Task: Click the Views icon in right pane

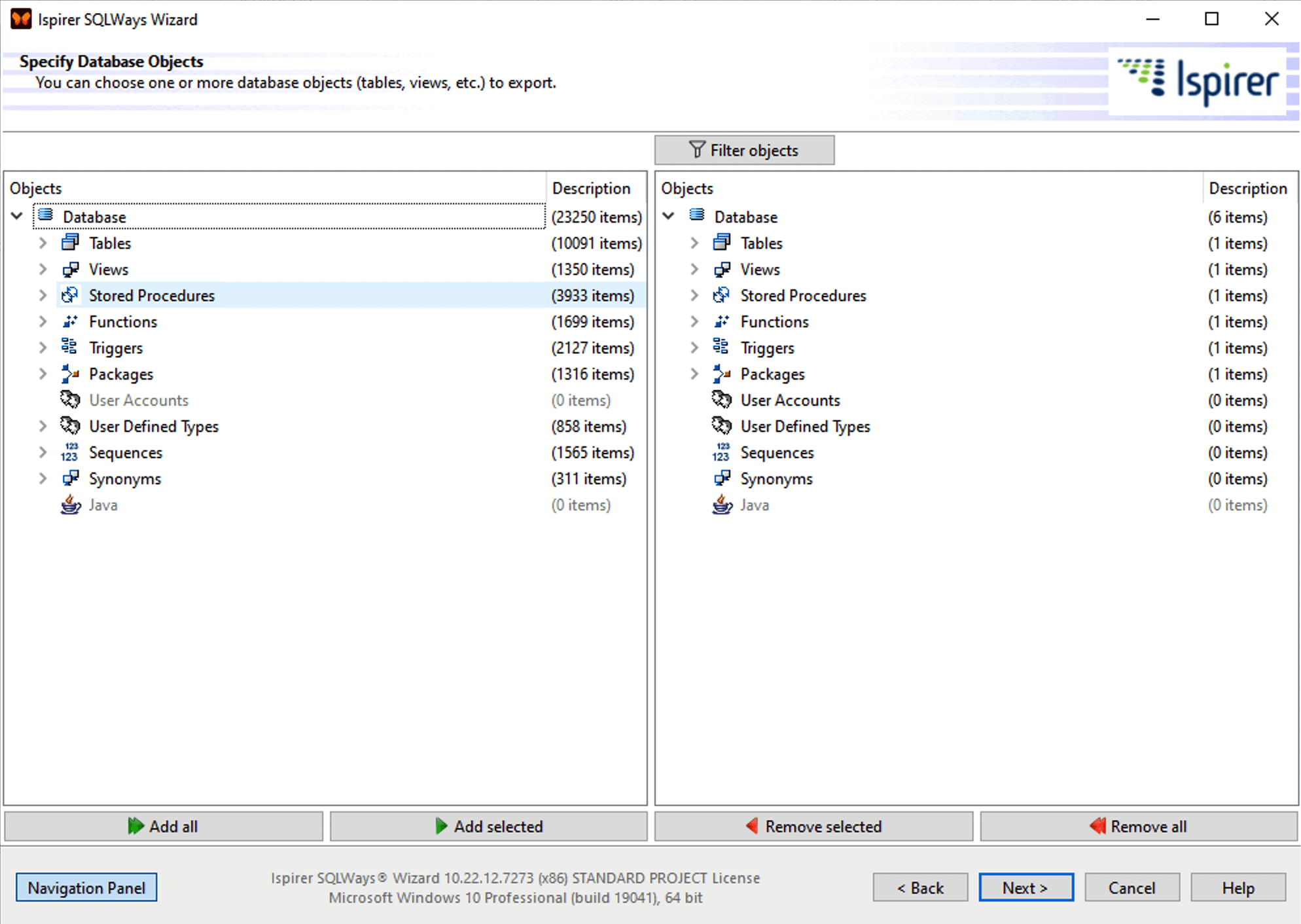Action: point(722,269)
